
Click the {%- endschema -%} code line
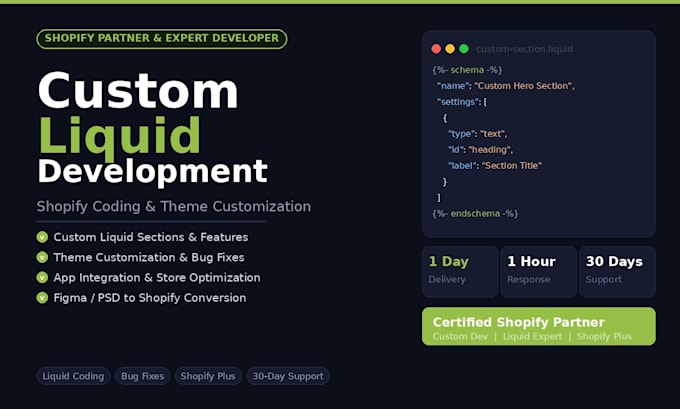475,213
